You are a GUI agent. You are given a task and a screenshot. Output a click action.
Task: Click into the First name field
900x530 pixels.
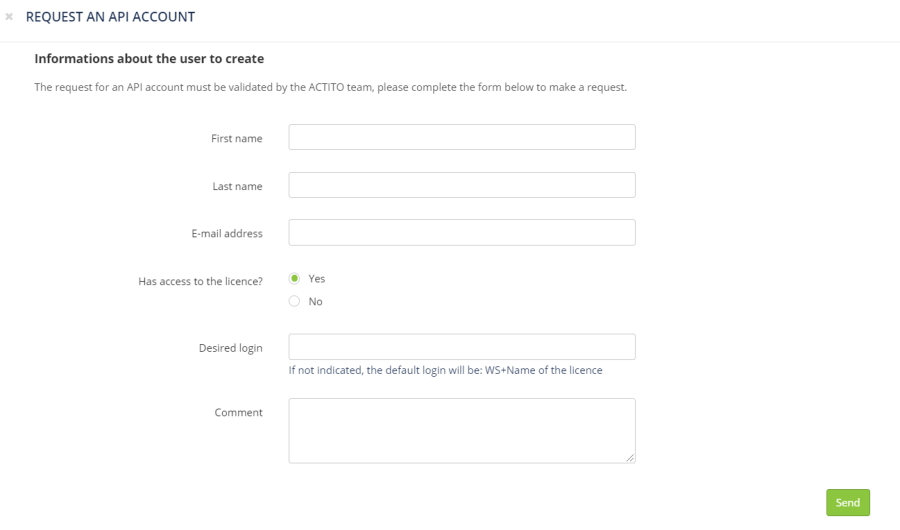[x=461, y=137]
